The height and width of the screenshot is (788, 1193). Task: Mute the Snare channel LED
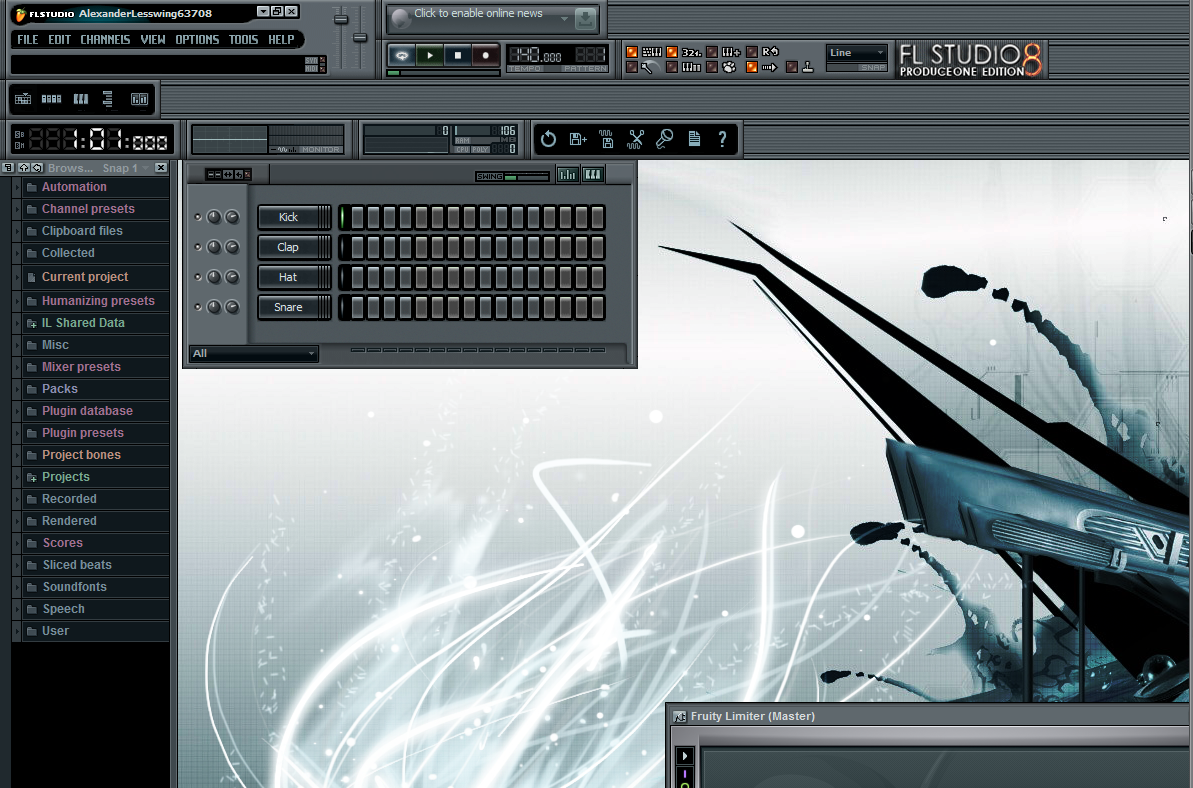(198, 307)
